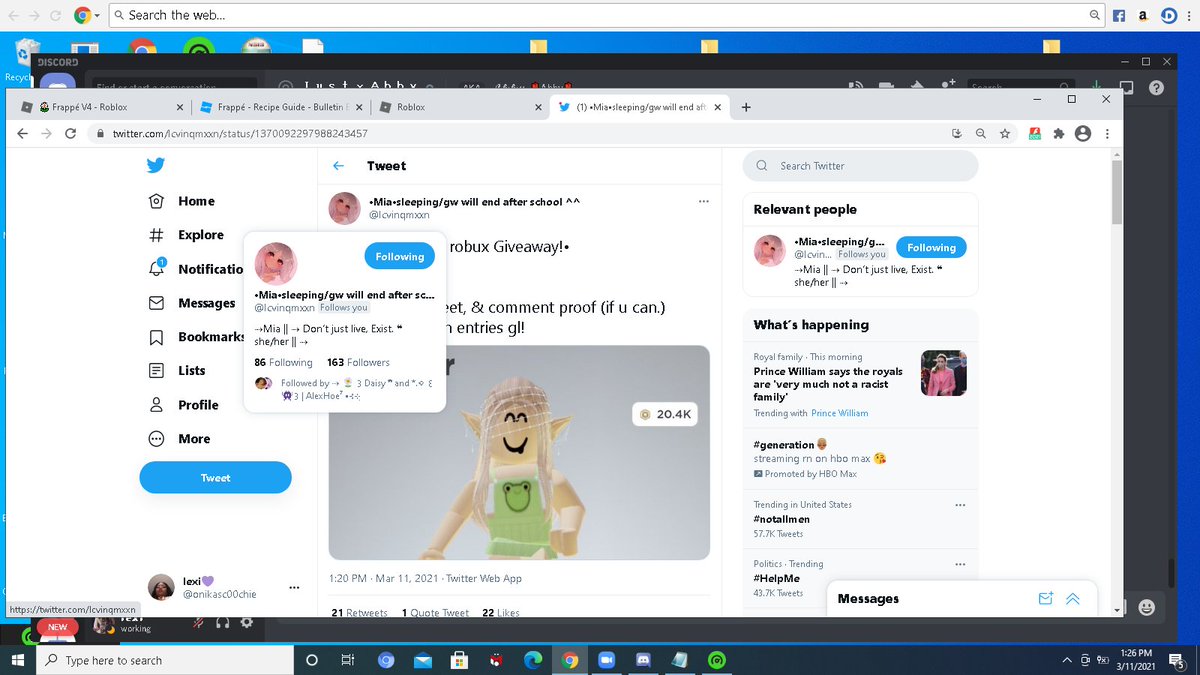Toggle Discord headphones deafen icon
This screenshot has width=1200, height=675.
[x=223, y=623]
